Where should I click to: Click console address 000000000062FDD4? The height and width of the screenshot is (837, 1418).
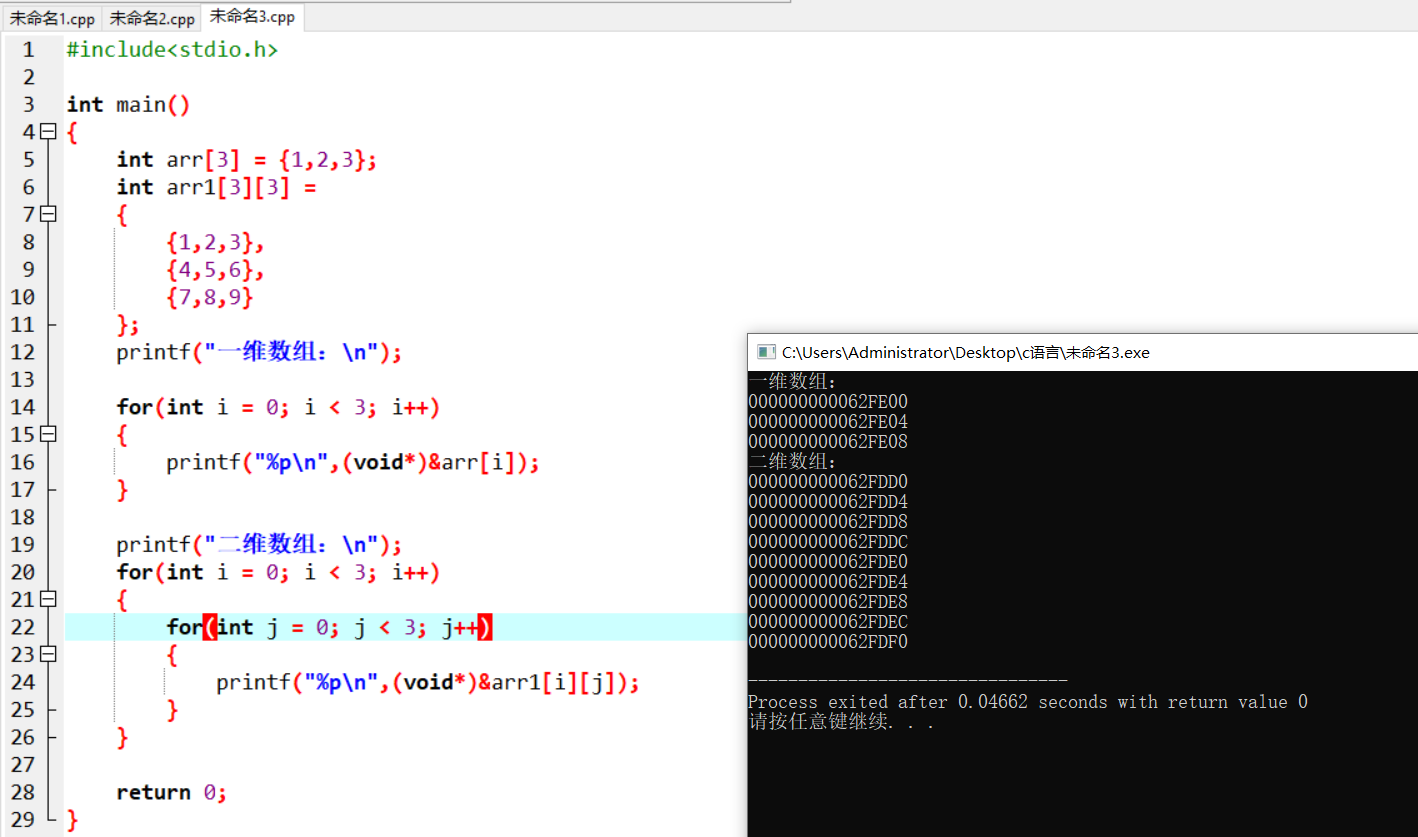828,501
